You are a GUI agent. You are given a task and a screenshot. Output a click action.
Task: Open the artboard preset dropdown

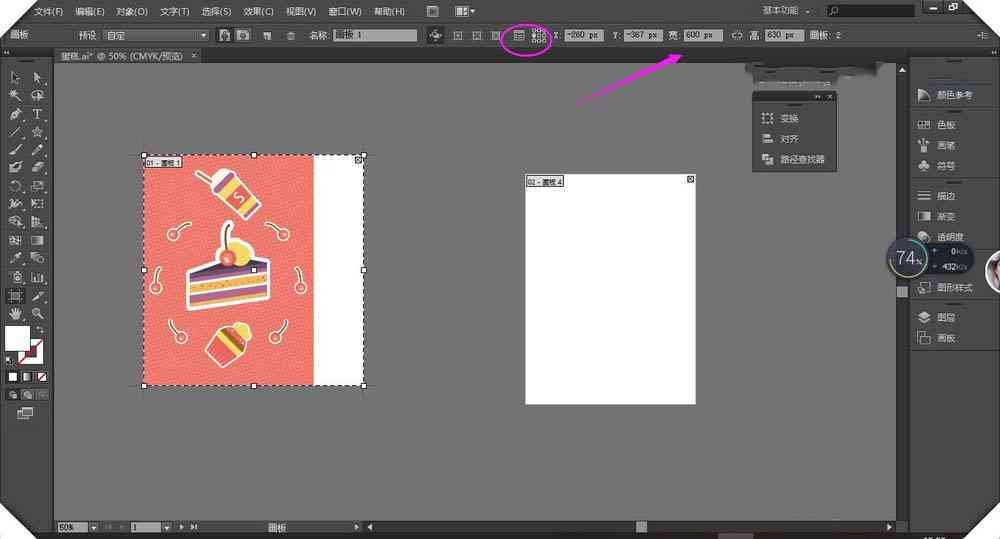click(x=157, y=36)
